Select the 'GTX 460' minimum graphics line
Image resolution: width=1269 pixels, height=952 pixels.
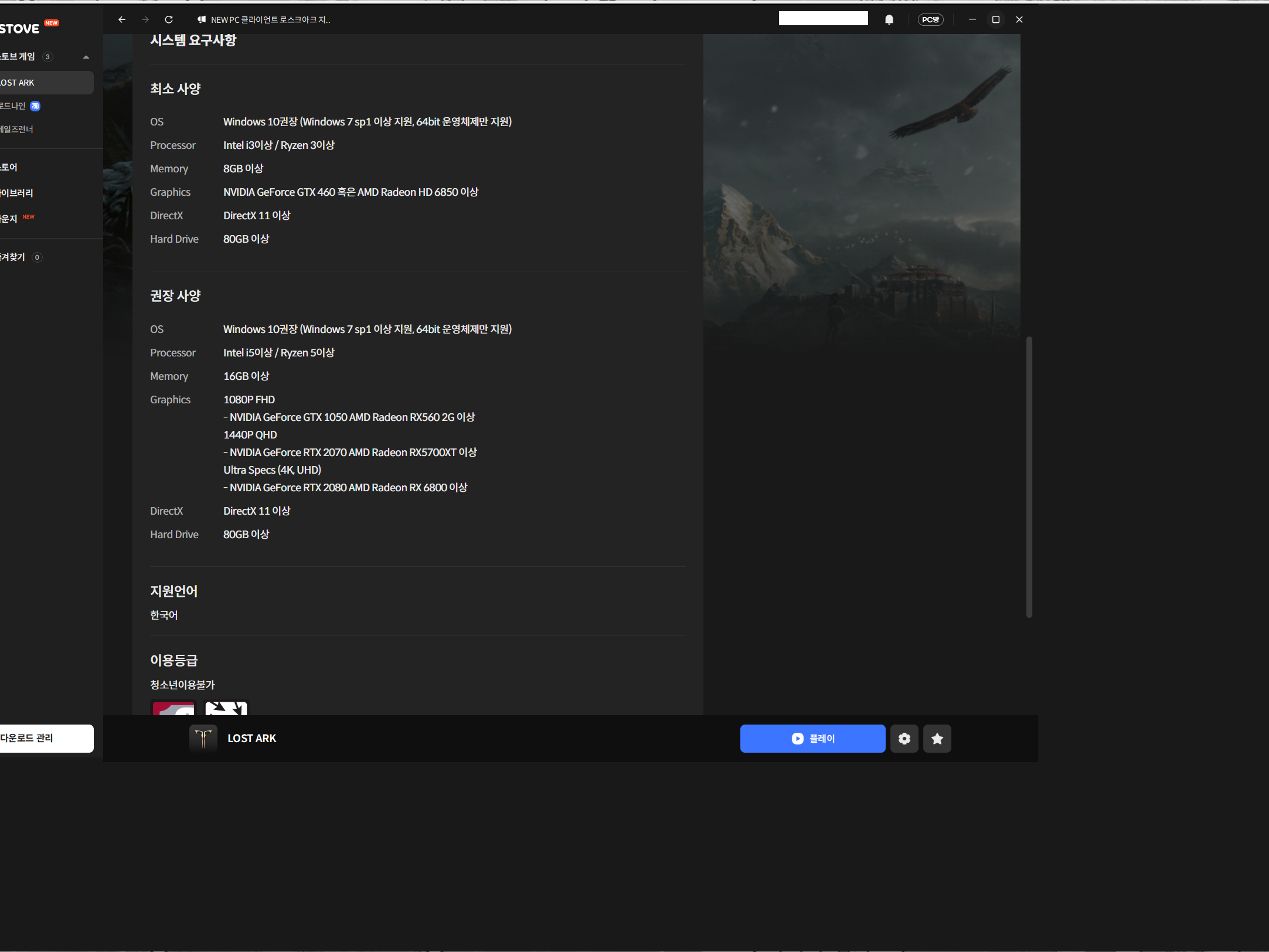point(351,192)
